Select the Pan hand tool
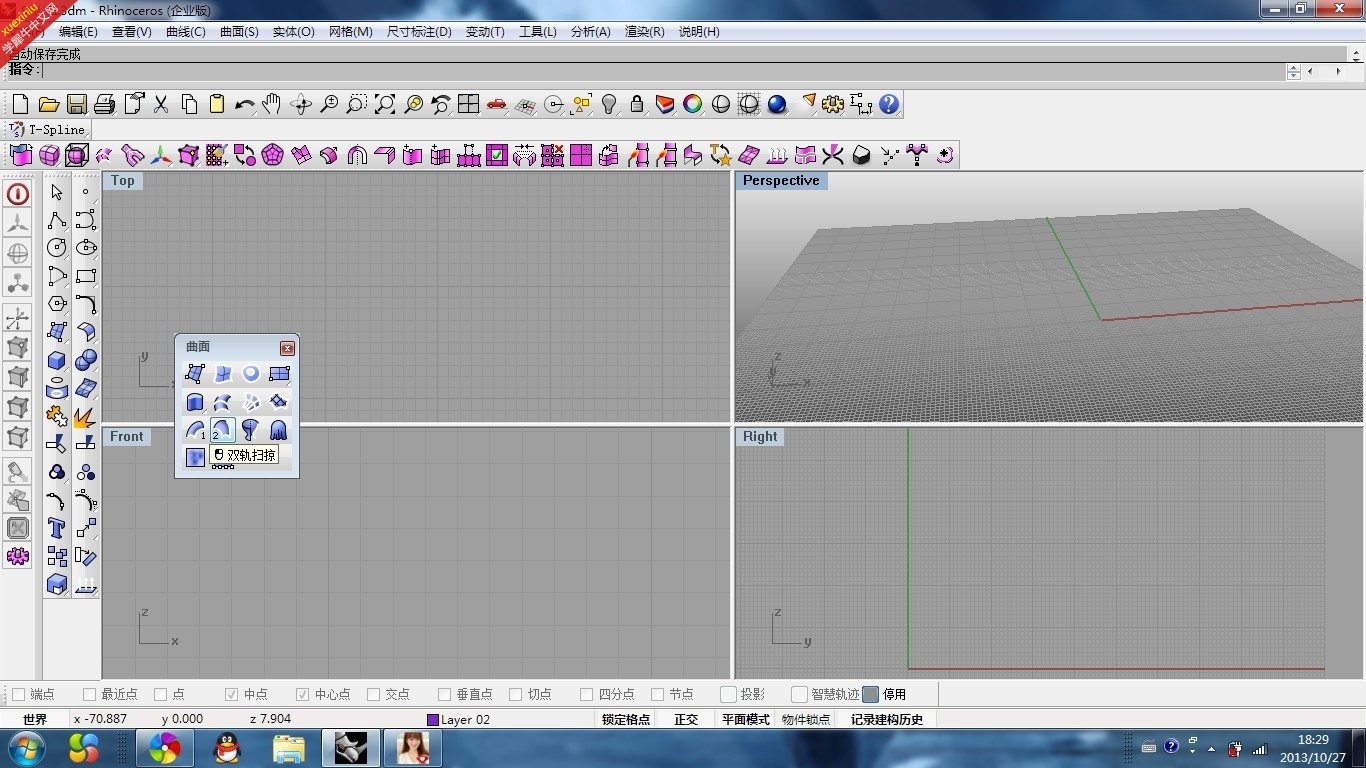Screen dimensions: 1366x768 (272, 104)
